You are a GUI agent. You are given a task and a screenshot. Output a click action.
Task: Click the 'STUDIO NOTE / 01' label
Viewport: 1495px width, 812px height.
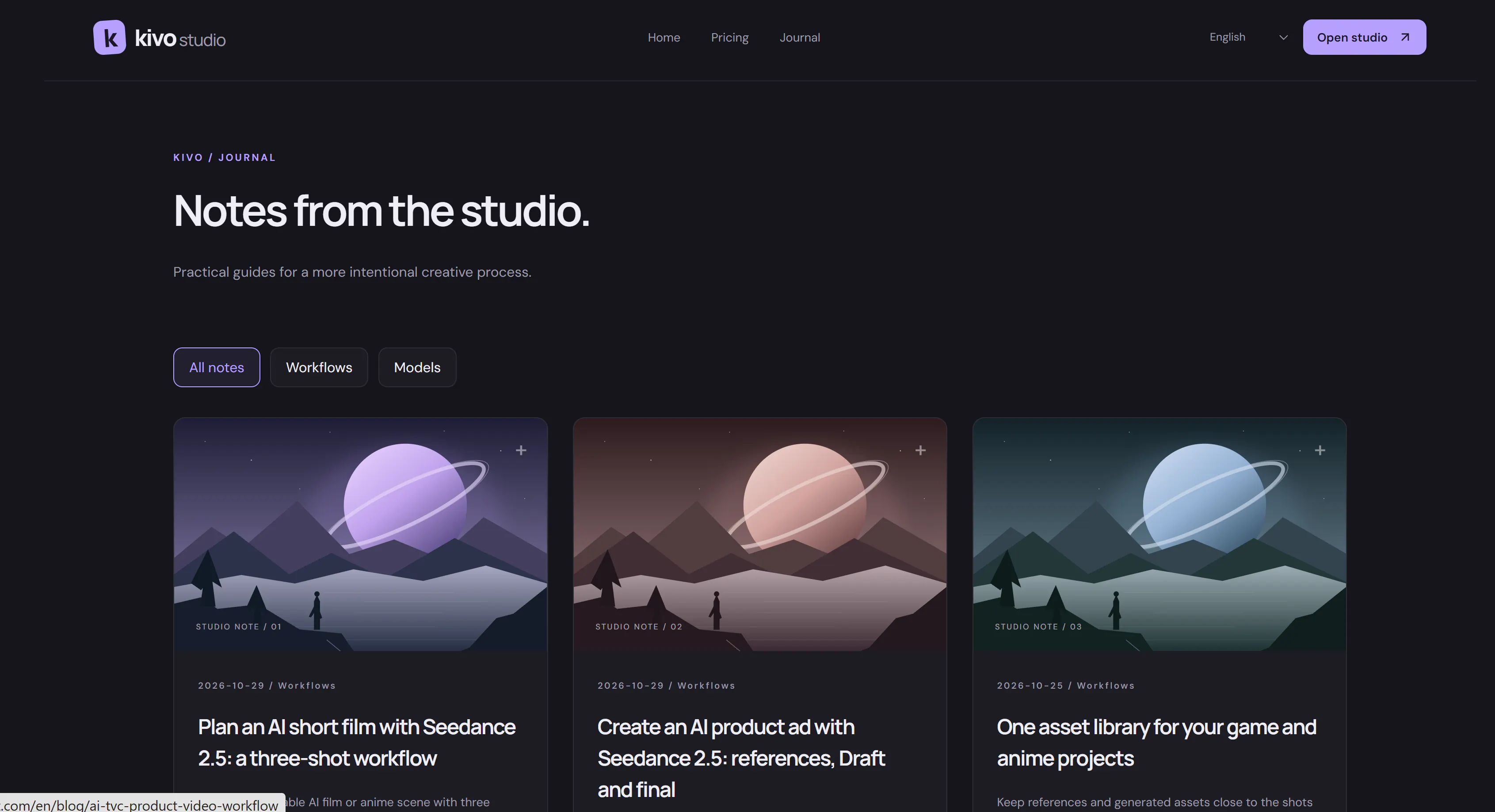pos(239,627)
